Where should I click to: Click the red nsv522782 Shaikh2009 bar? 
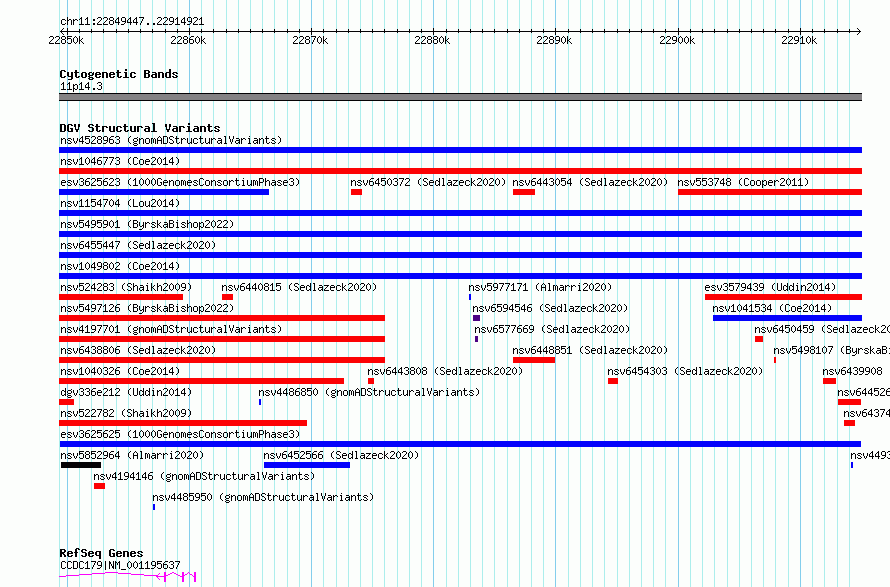point(183,423)
